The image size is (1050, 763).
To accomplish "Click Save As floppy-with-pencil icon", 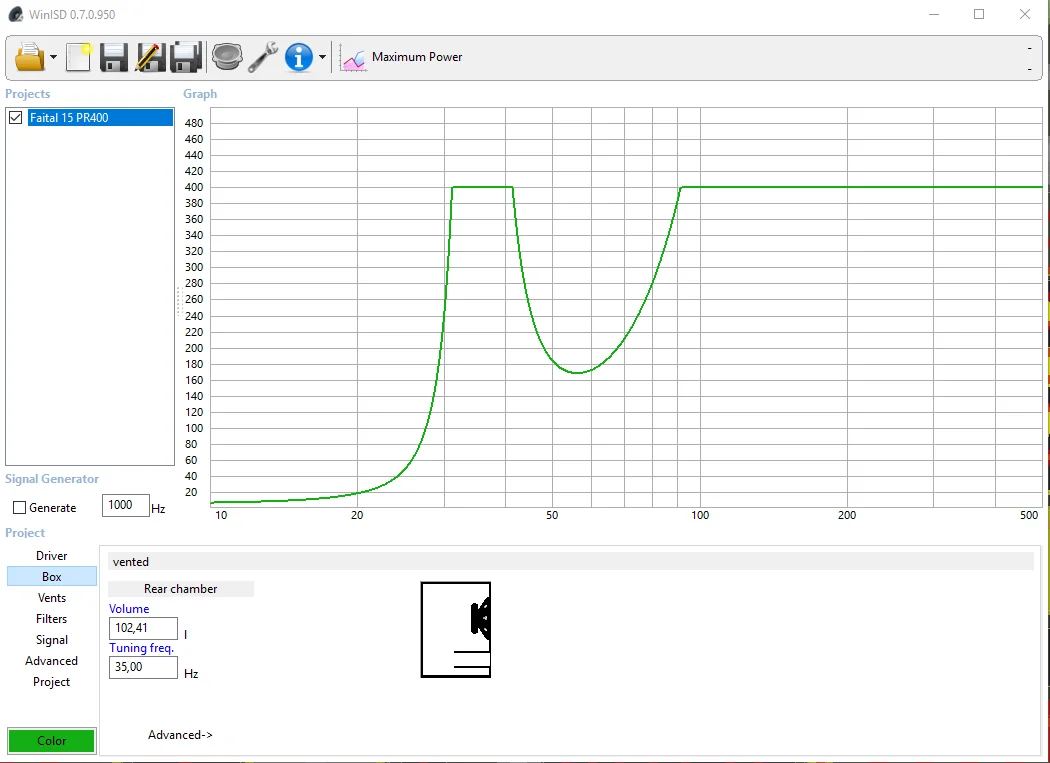I will pos(150,57).
